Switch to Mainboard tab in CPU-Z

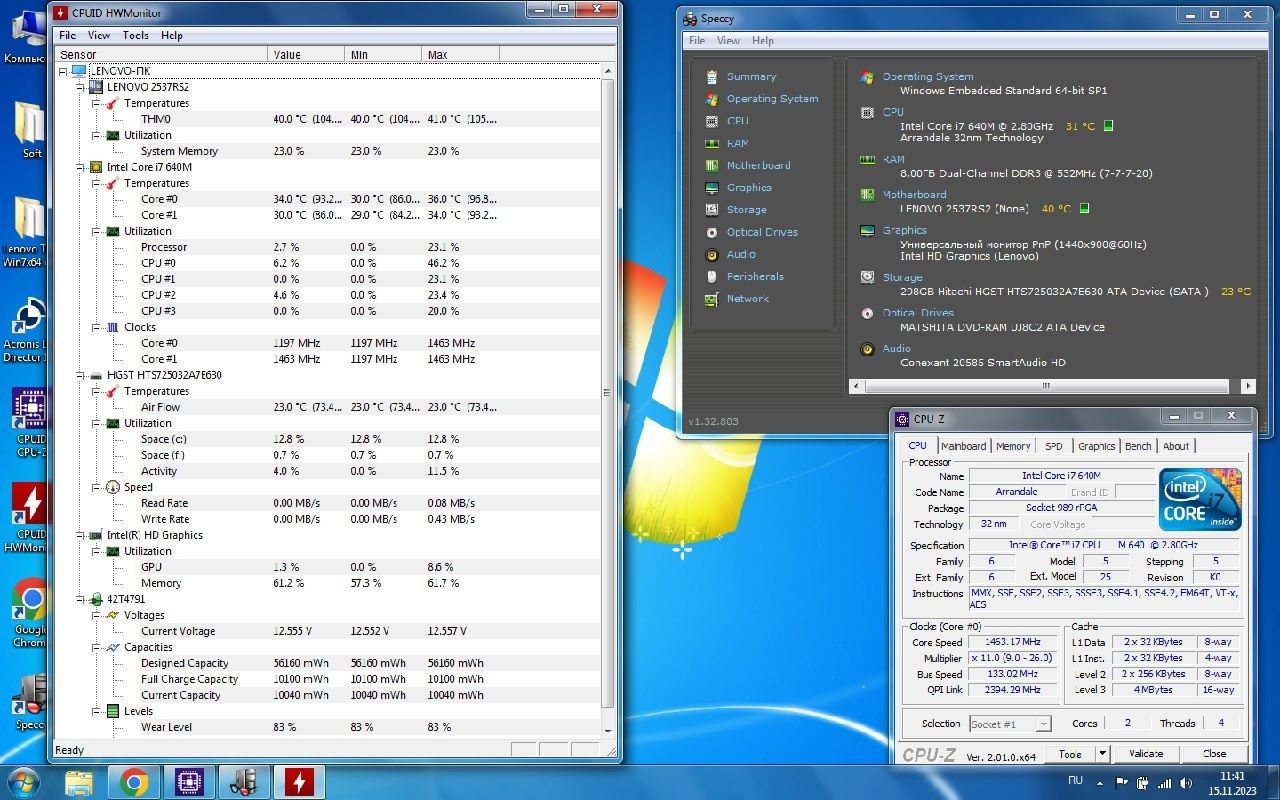[964, 446]
